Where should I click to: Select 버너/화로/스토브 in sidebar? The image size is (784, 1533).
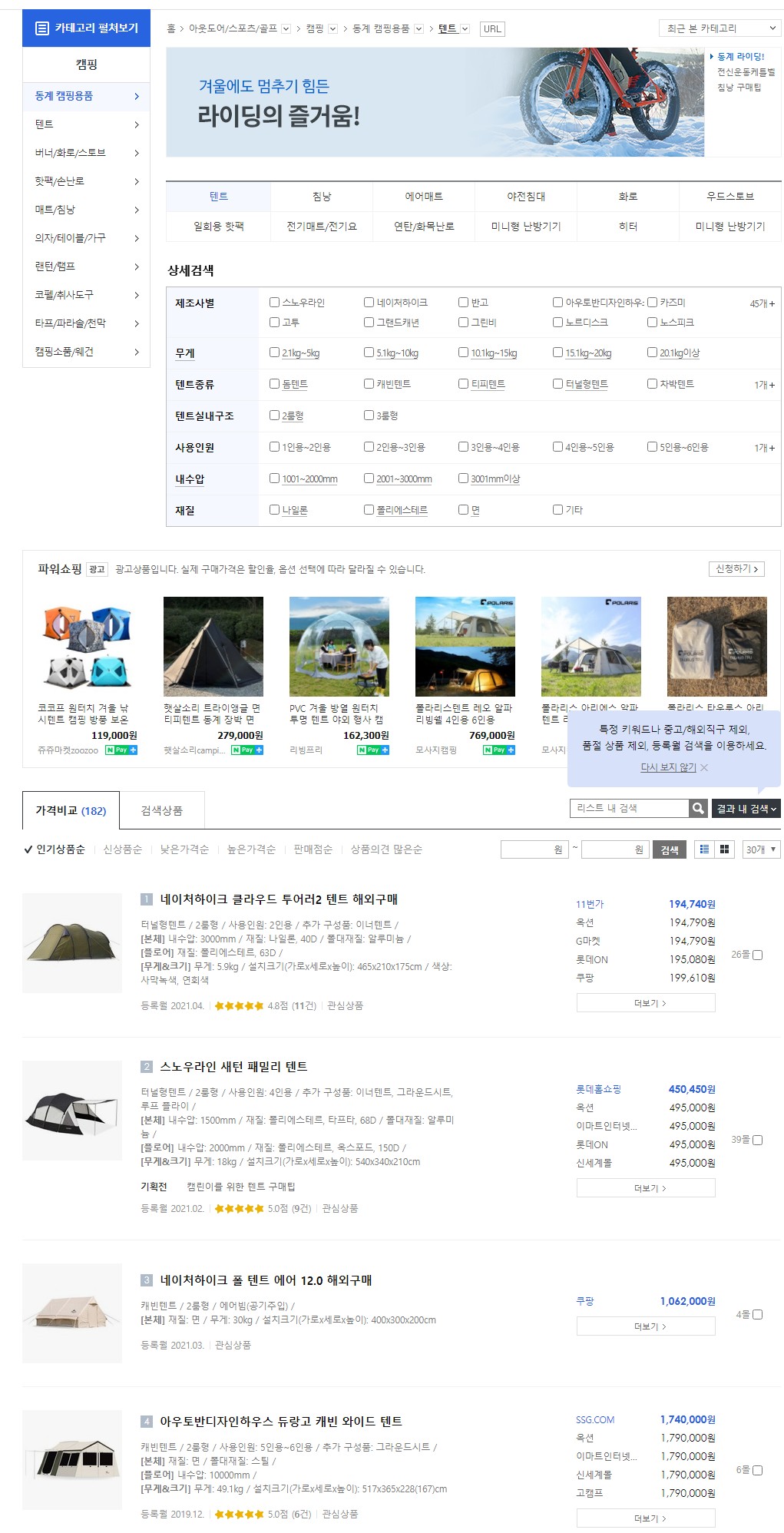(x=87, y=153)
